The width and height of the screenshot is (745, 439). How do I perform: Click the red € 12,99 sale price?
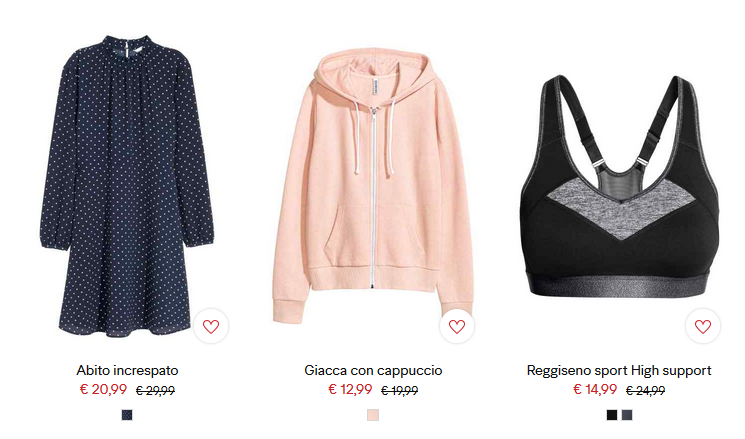coord(350,390)
